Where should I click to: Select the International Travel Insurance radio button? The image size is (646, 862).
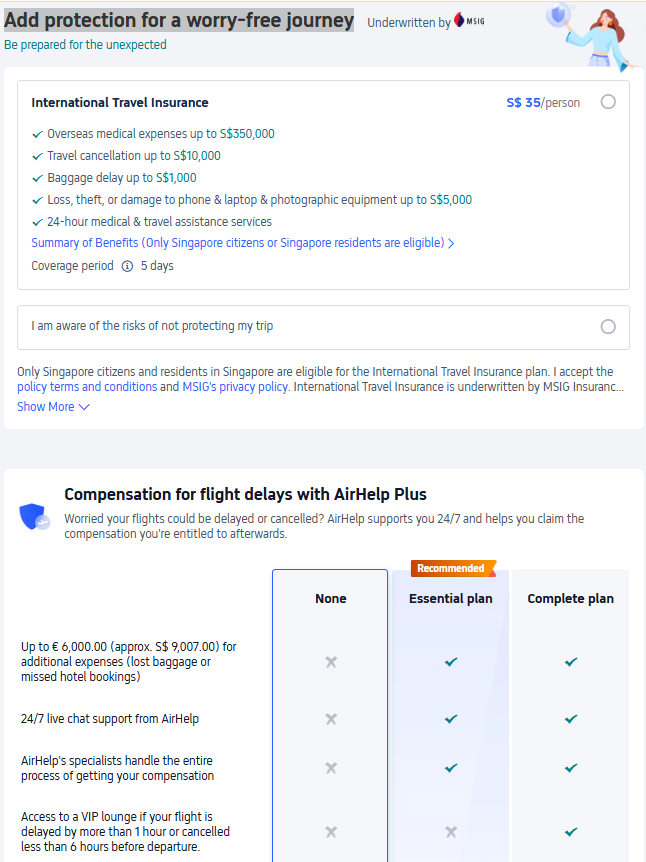(608, 102)
